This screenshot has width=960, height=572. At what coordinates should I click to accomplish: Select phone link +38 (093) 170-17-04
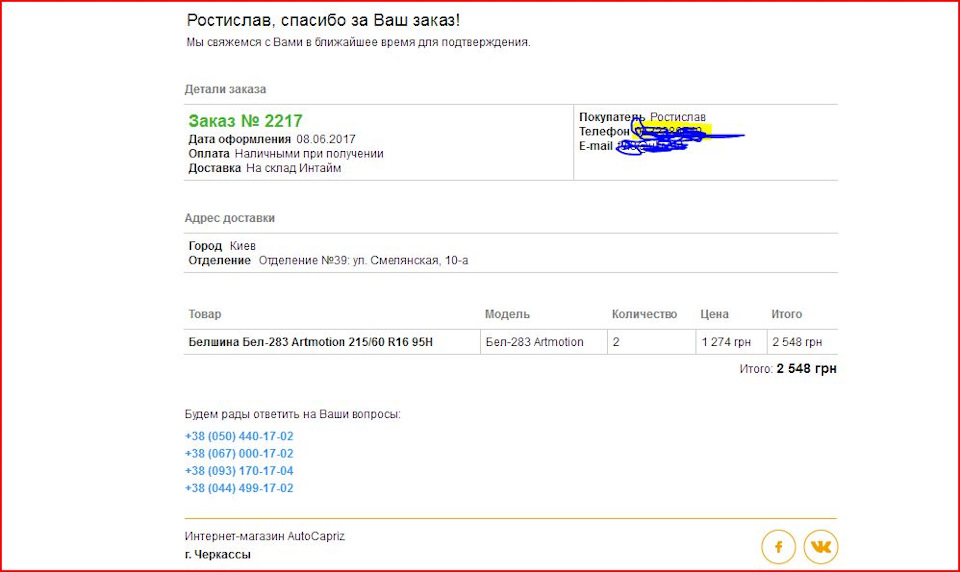tap(239, 470)
